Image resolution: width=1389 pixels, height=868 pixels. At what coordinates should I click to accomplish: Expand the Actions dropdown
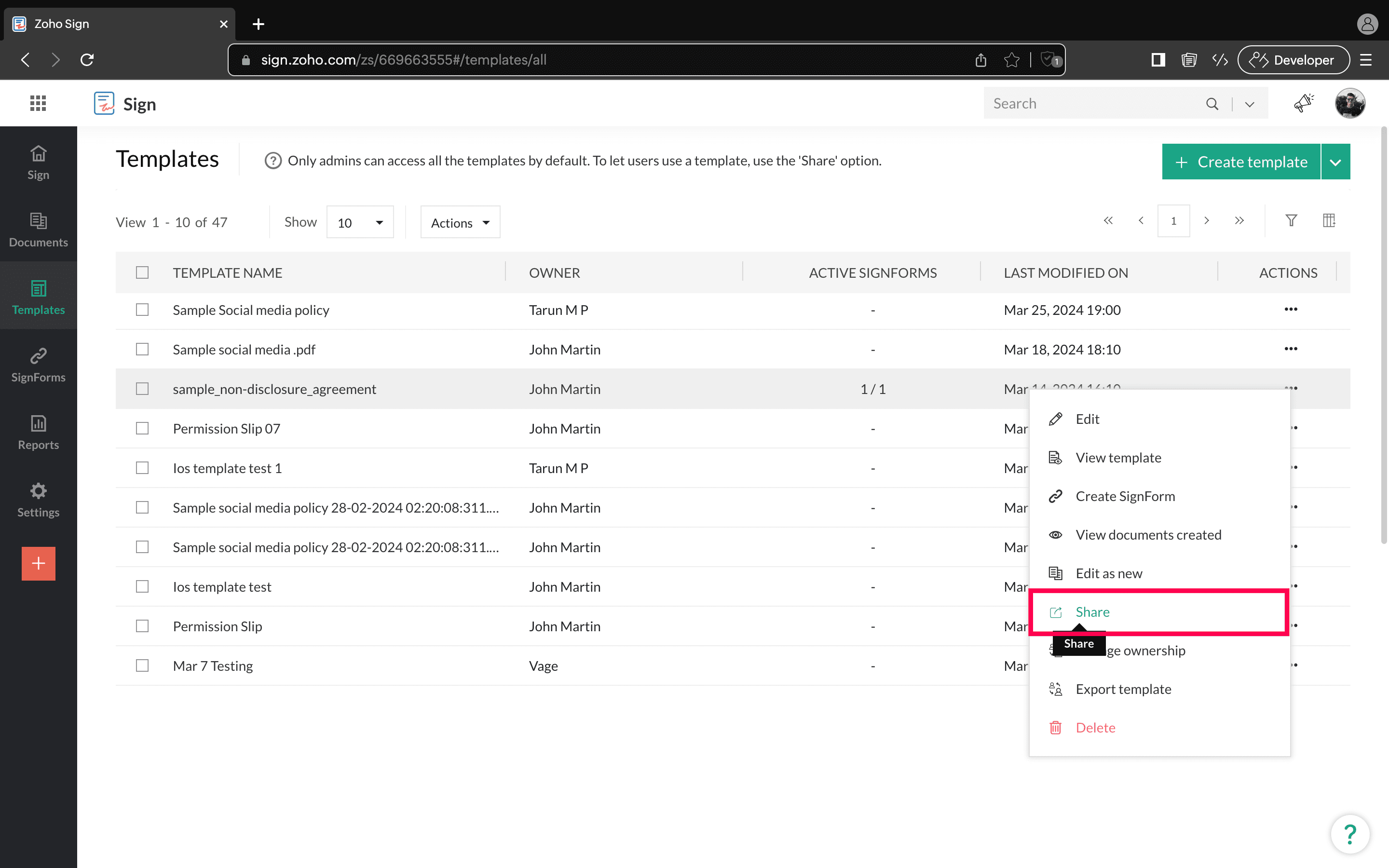click(460, 222)
